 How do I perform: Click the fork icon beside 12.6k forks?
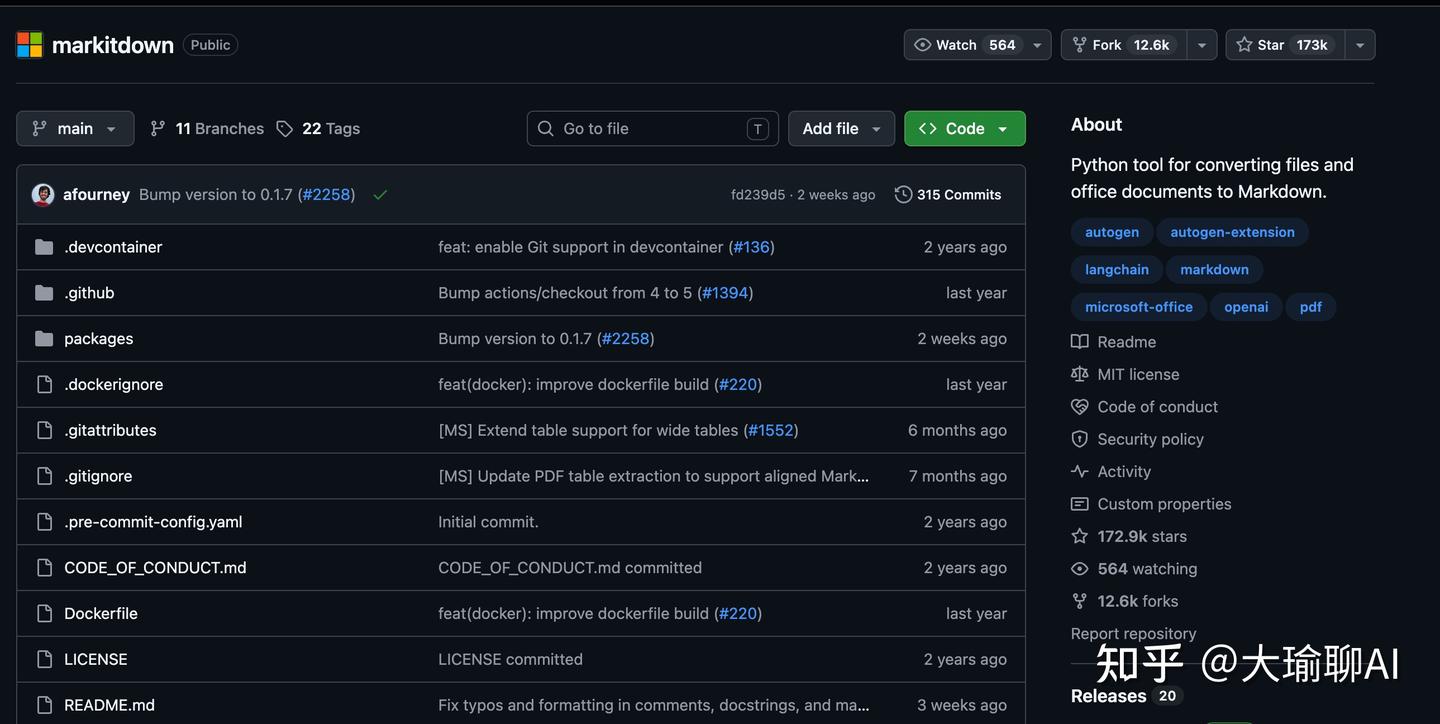(1080, 601)
